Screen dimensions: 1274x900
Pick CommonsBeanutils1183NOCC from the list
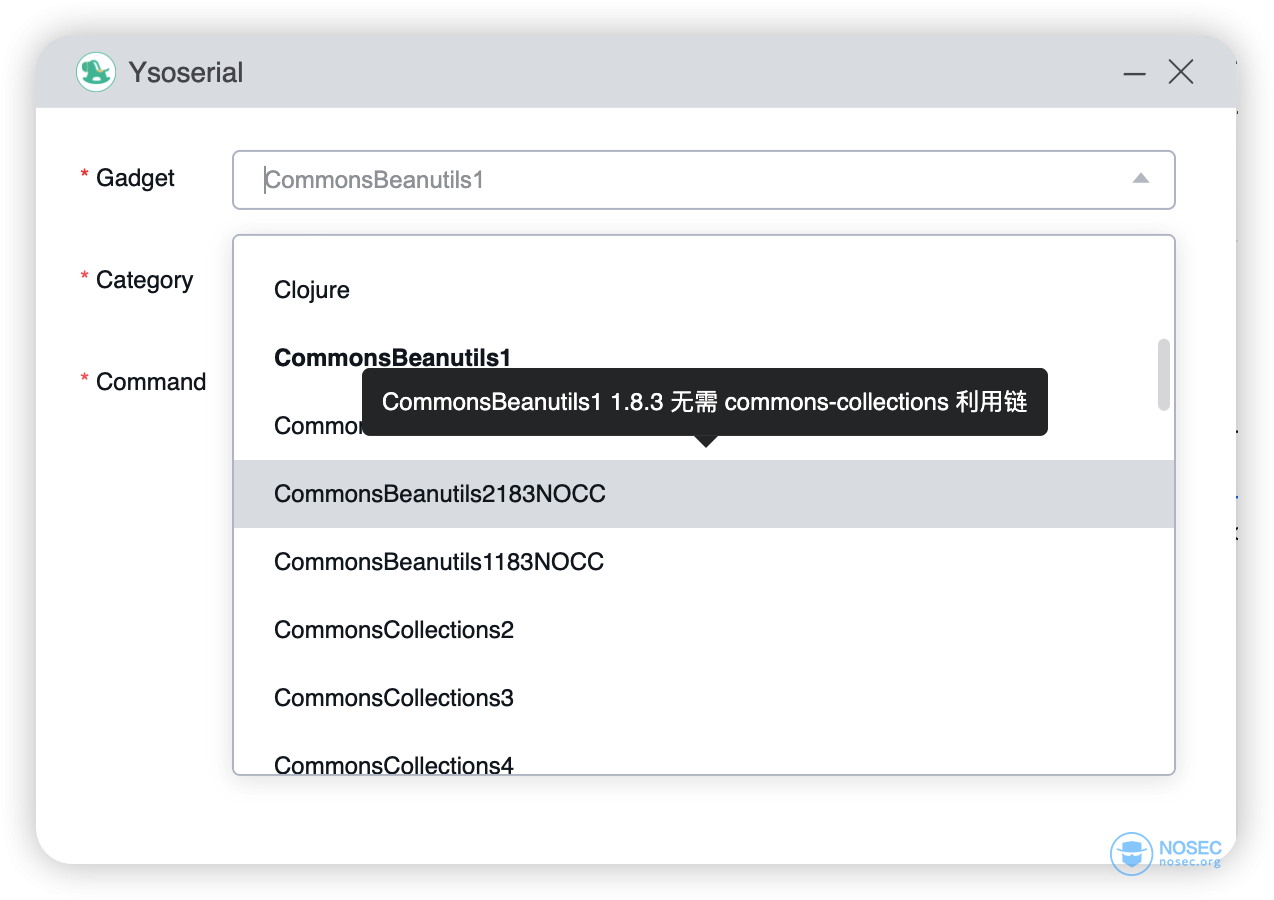pyautogui.click(x=439, y=562)
